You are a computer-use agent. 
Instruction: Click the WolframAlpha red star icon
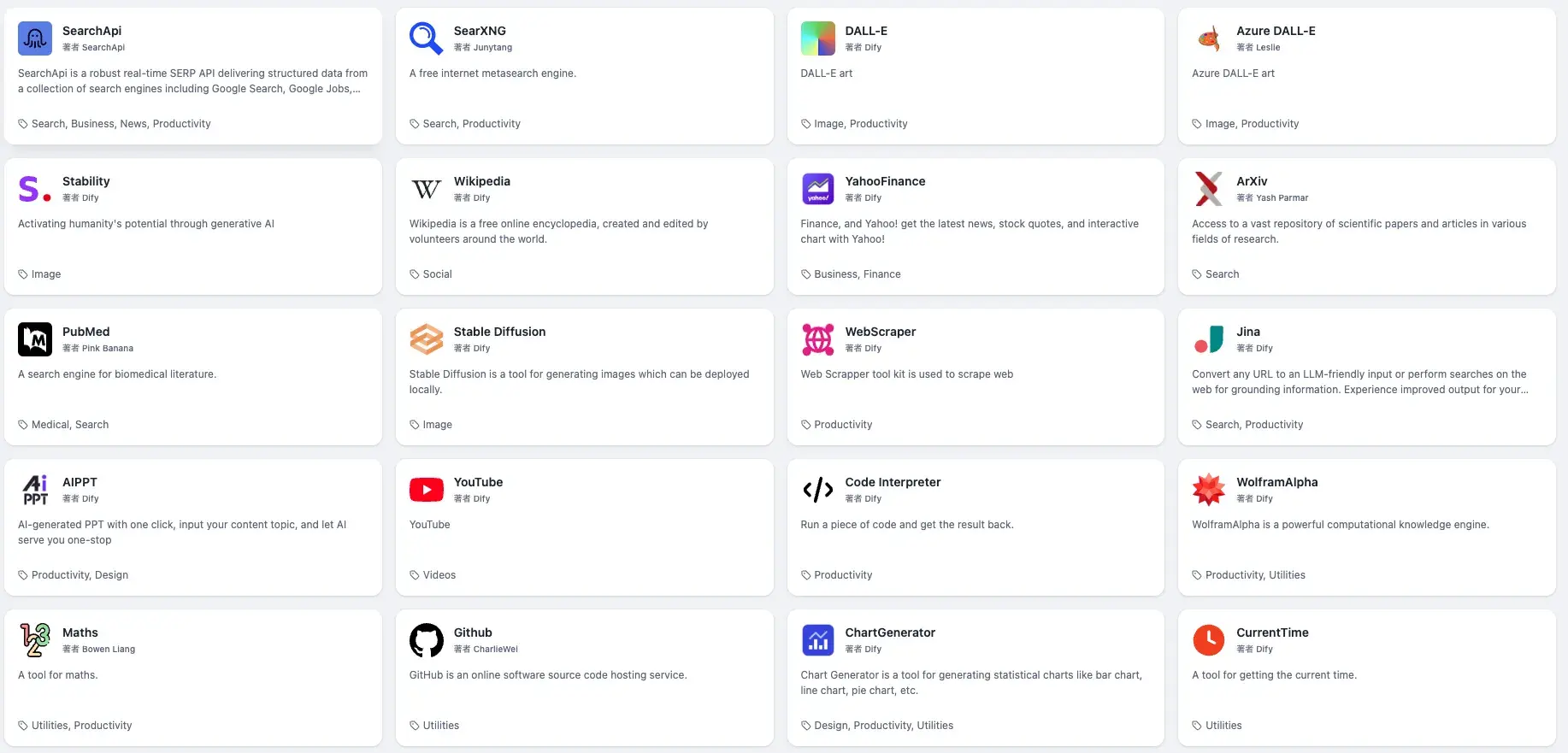(1208, 490)
